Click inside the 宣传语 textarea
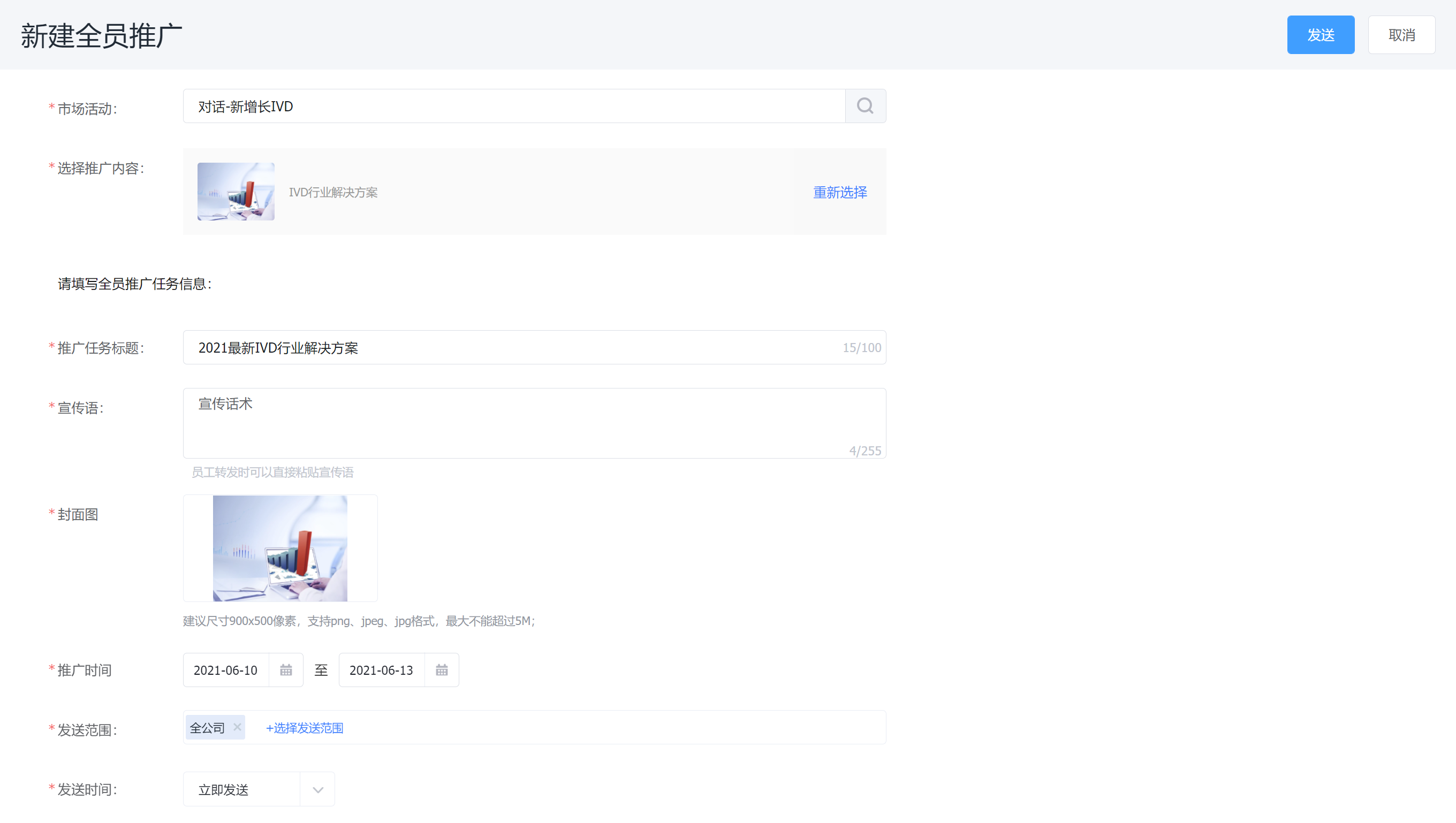The image size is (1456, 823). tap(534, 423)
